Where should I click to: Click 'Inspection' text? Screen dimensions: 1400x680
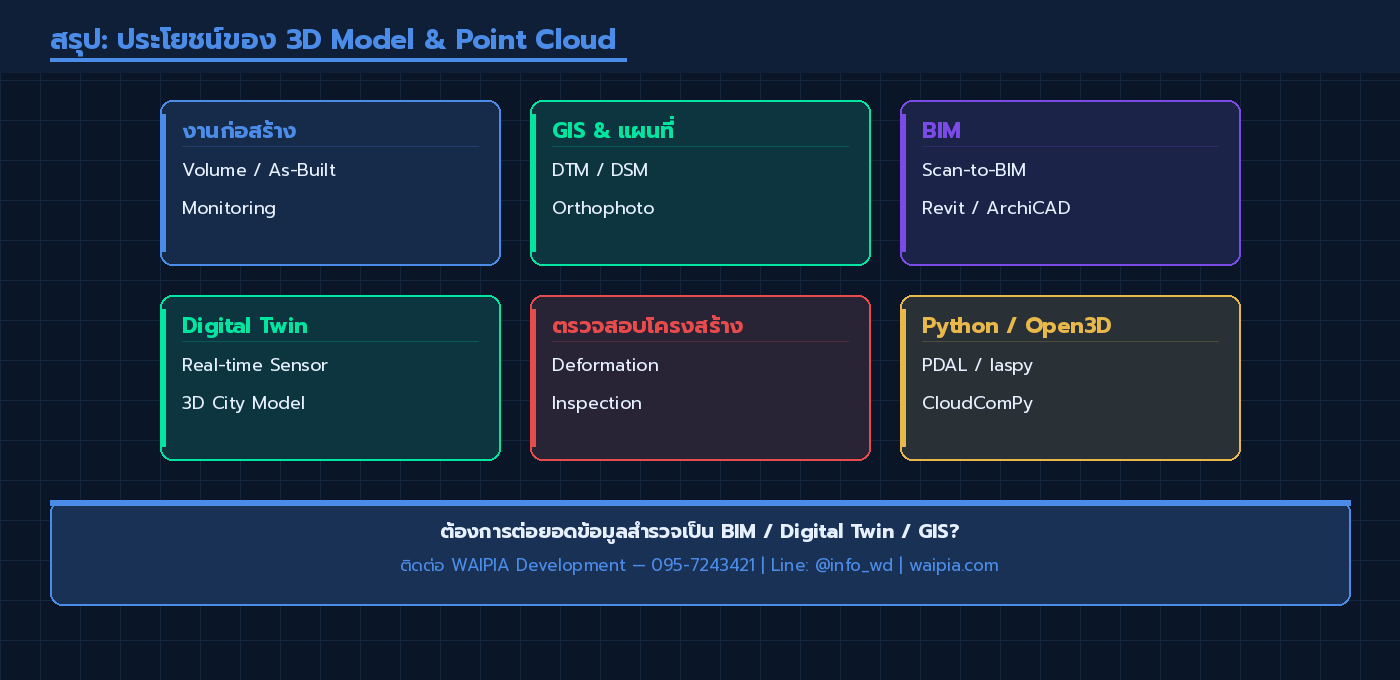tap(597, 403)
